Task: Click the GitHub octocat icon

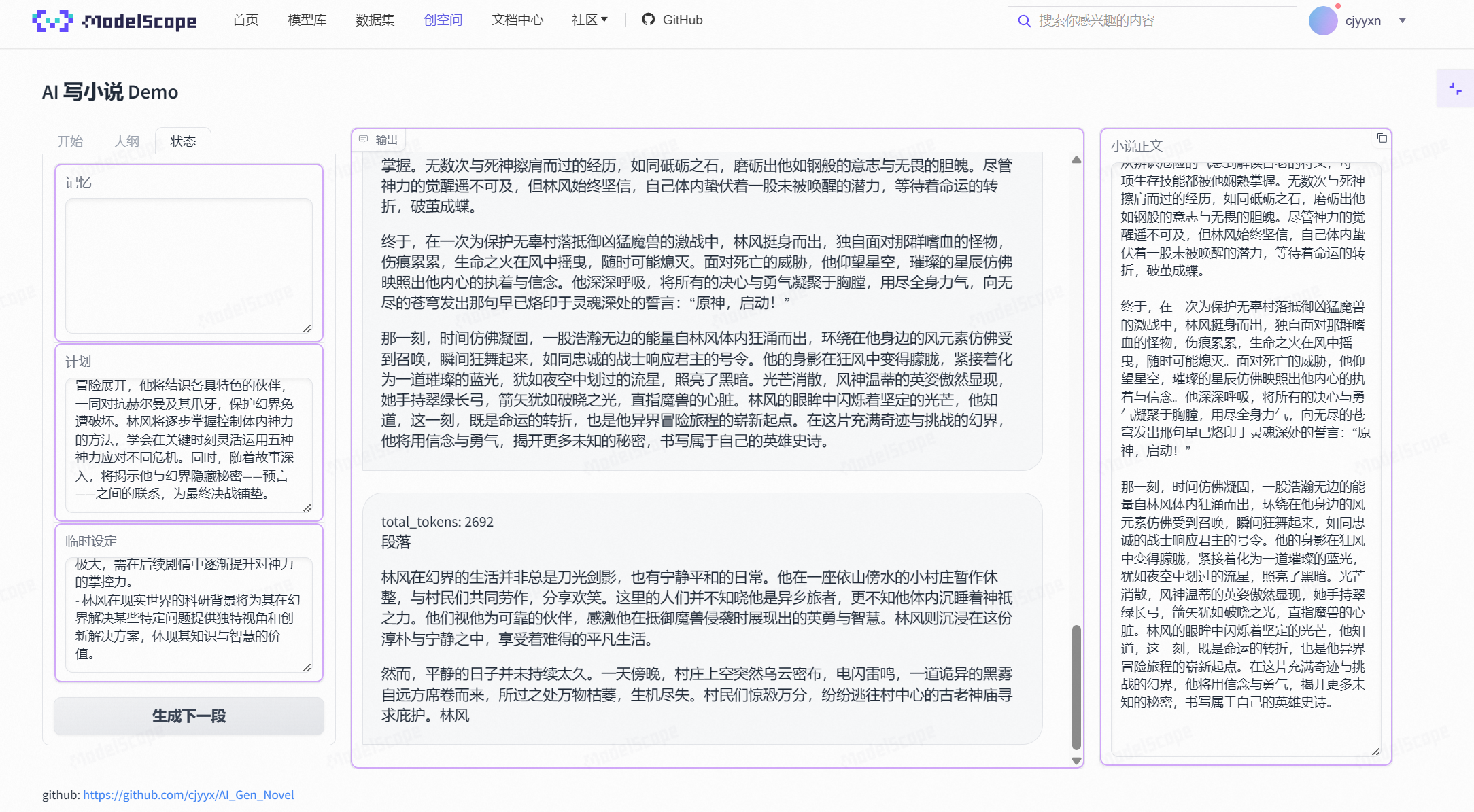Action: click(649, 20)
